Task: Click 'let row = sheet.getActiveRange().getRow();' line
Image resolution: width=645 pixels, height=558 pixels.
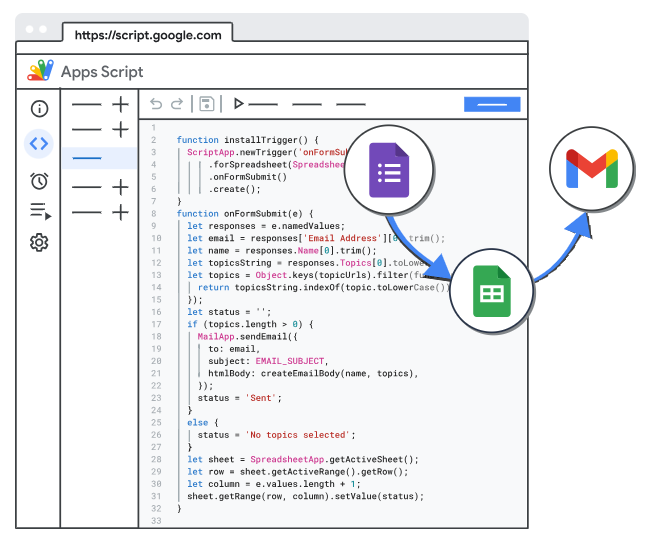Action: [297, 472]
